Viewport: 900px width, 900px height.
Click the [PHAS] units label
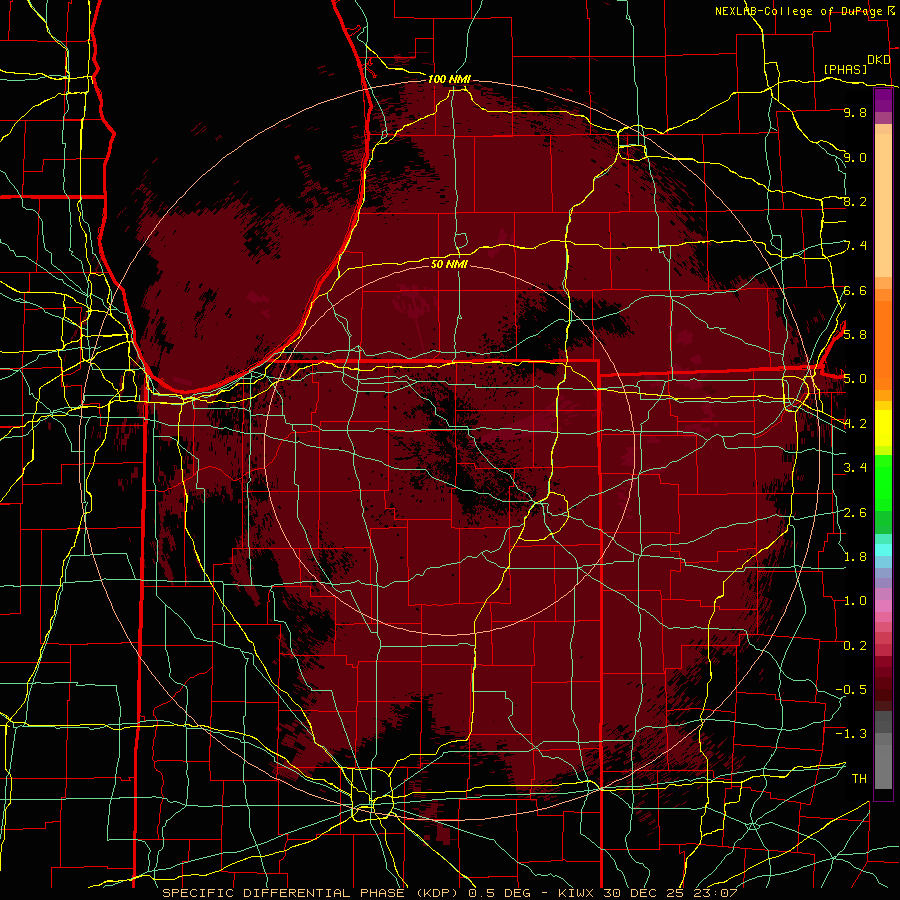tap(845, 69)
